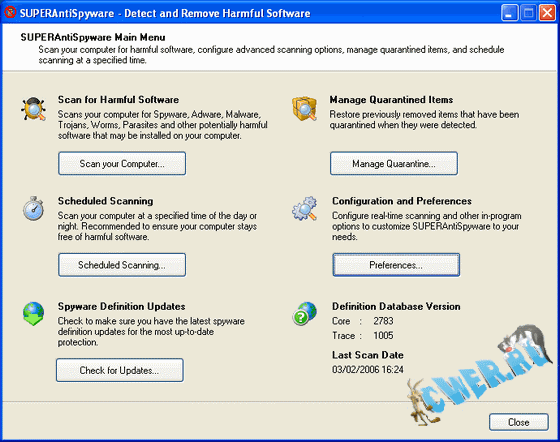The width and height of the screenshot is (560, 442).
Task: Click the Core version number 2783
Action: coord(383,321)
